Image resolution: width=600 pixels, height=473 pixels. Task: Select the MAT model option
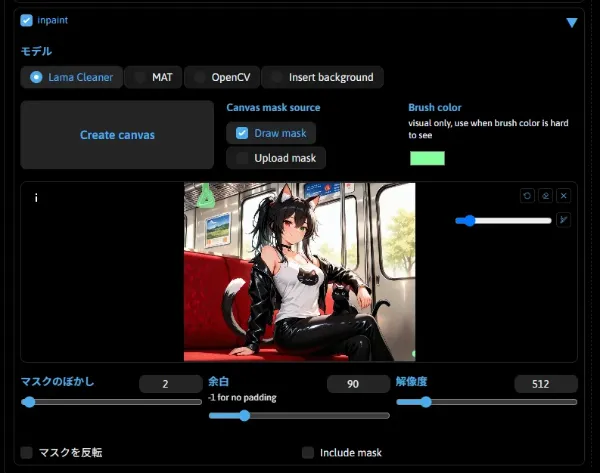pyautogui.click(x=141, y=77)
